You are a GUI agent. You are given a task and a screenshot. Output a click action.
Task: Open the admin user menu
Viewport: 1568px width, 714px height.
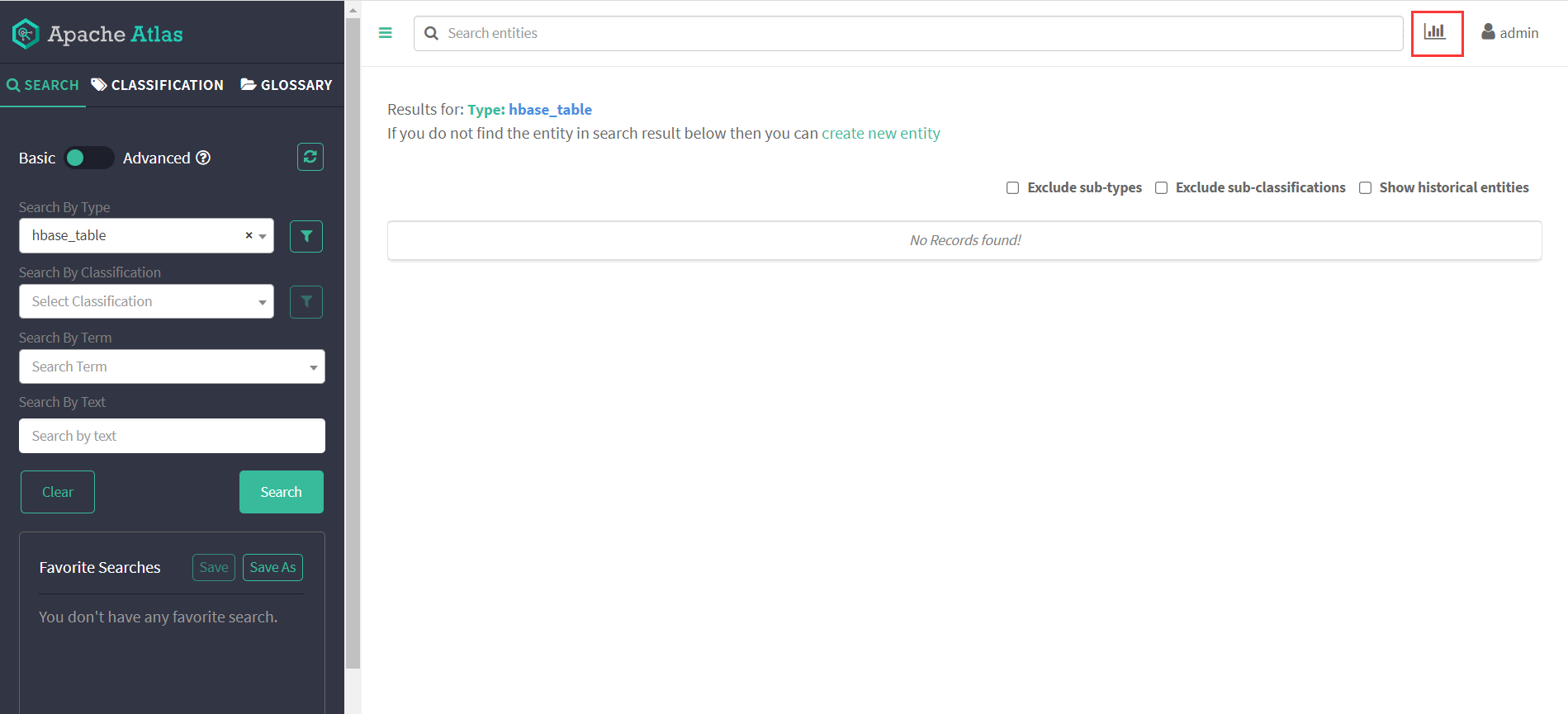click(x=1509, y=32)
